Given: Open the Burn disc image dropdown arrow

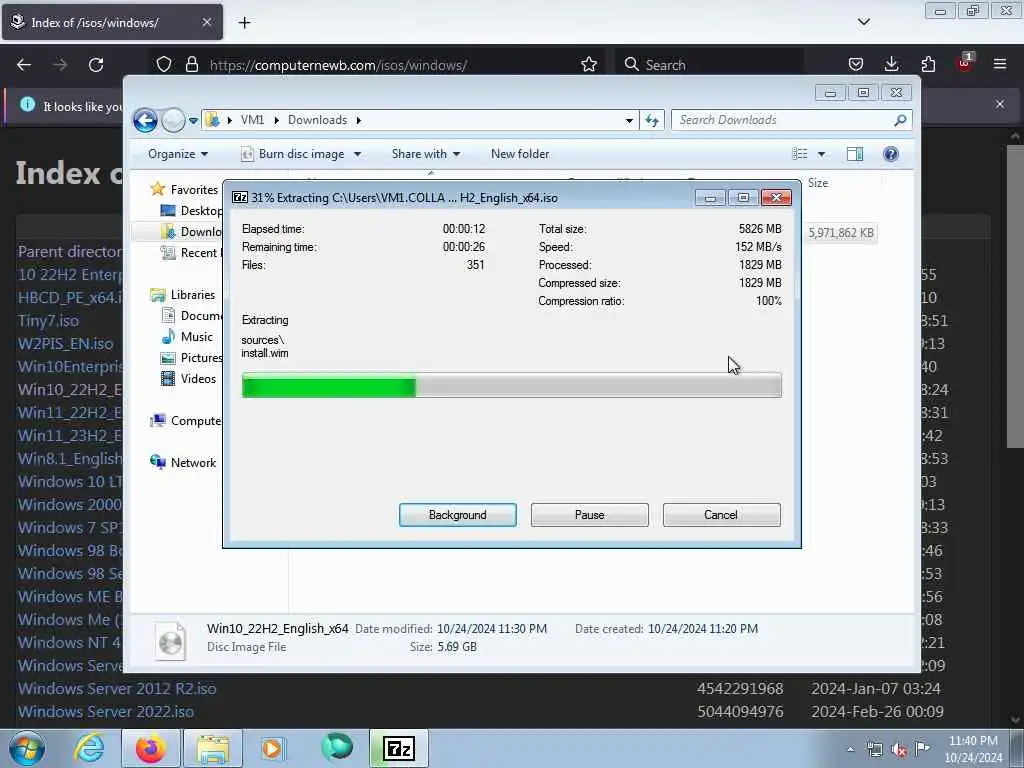Looking at the screenshot, I should coord(357,154).
